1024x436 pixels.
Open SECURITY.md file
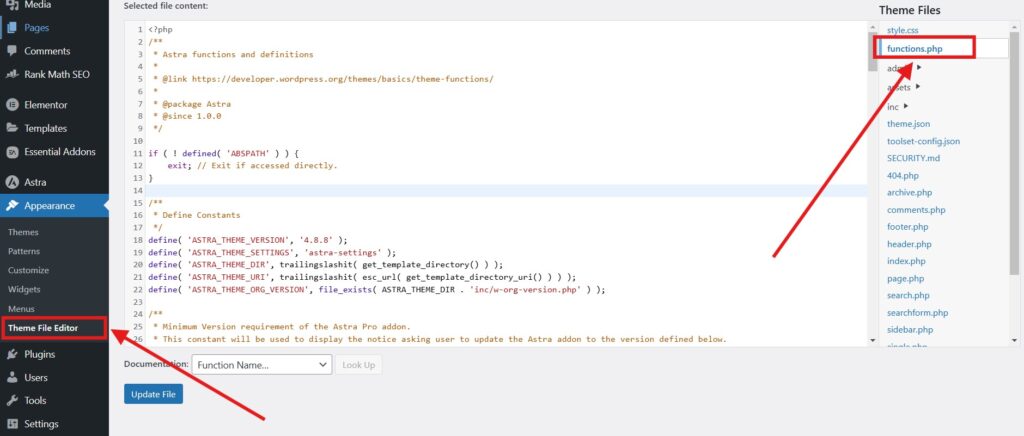(913, 158)
